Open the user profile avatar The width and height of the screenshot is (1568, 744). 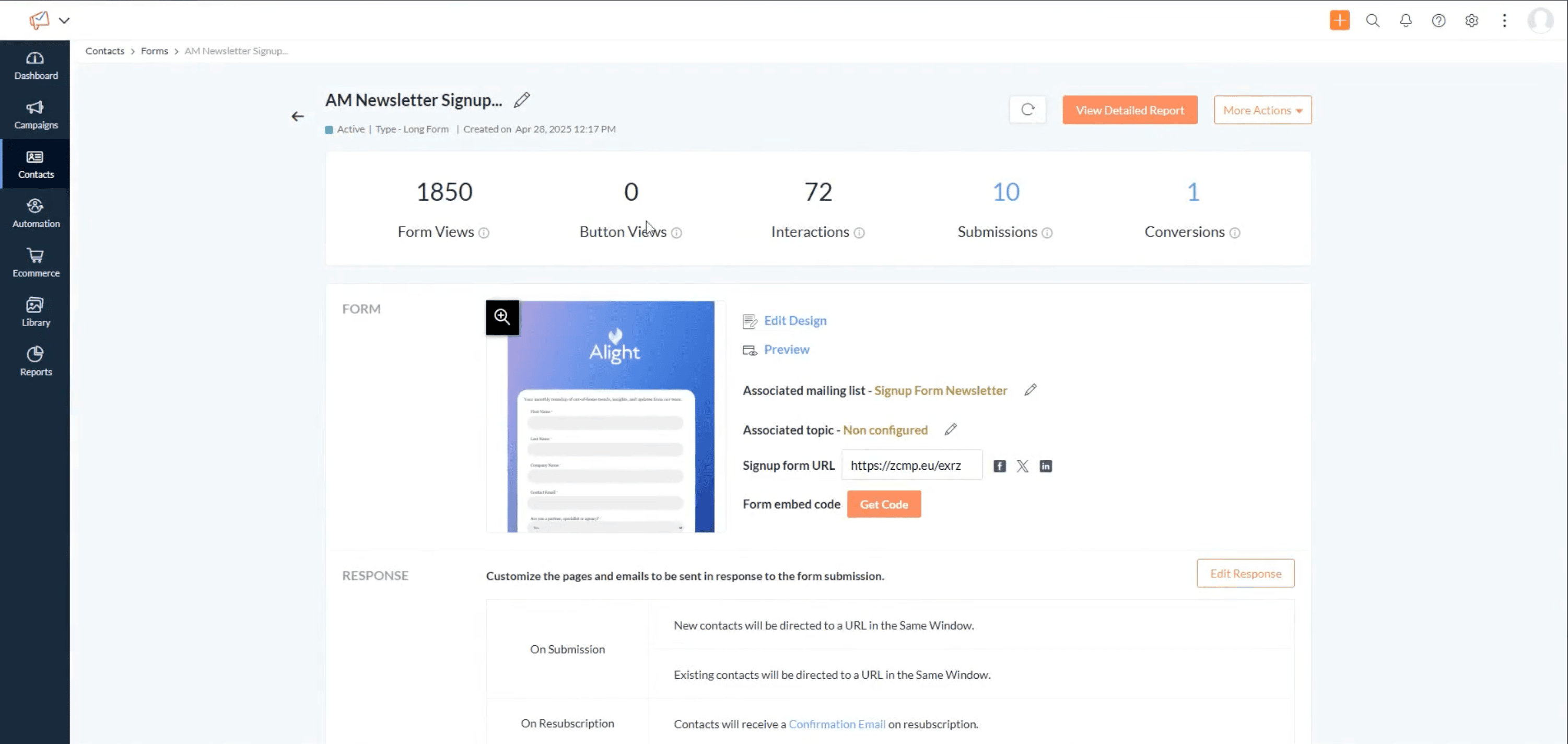click(1541, 20)
